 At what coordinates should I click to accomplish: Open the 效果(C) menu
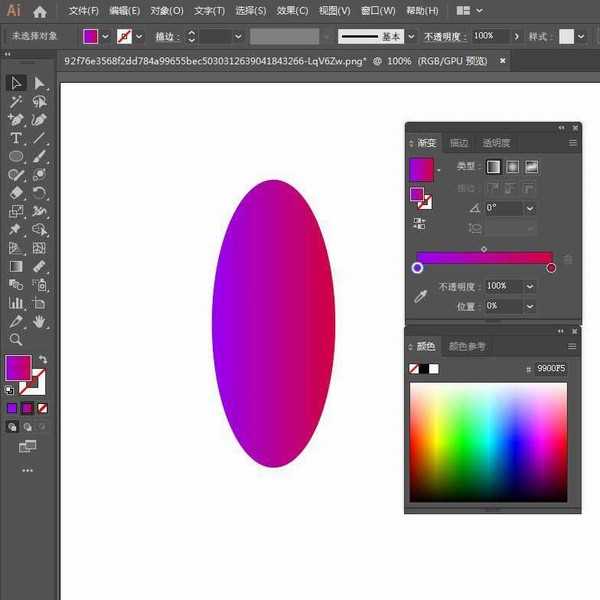pos(292,11)
